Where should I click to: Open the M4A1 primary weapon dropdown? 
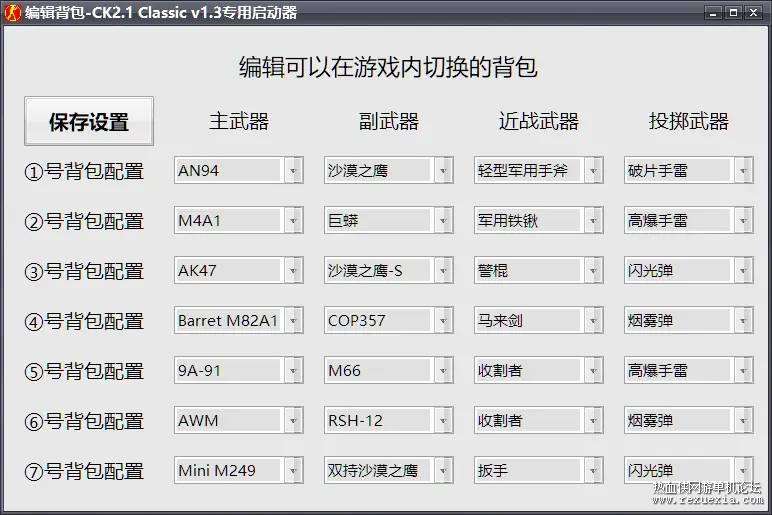click(238, 220)
